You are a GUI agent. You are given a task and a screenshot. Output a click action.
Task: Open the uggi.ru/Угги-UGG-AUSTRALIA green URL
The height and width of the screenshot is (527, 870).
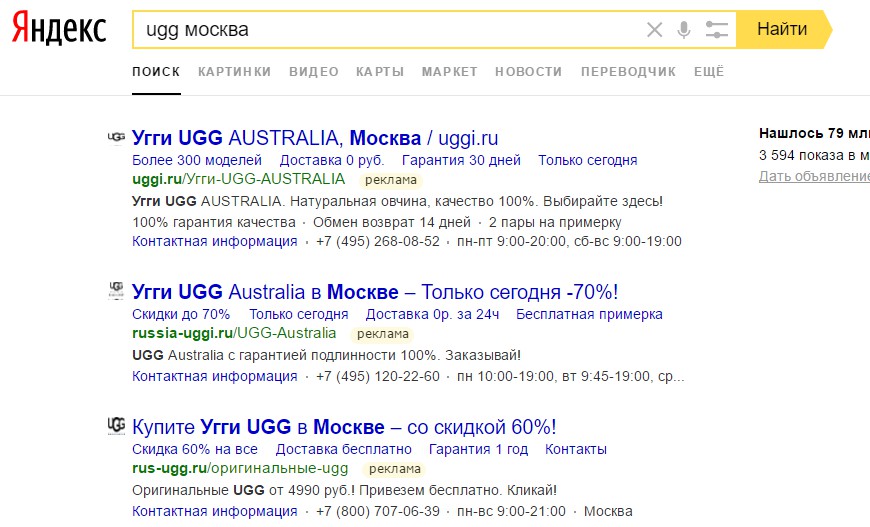click(239, 179)
